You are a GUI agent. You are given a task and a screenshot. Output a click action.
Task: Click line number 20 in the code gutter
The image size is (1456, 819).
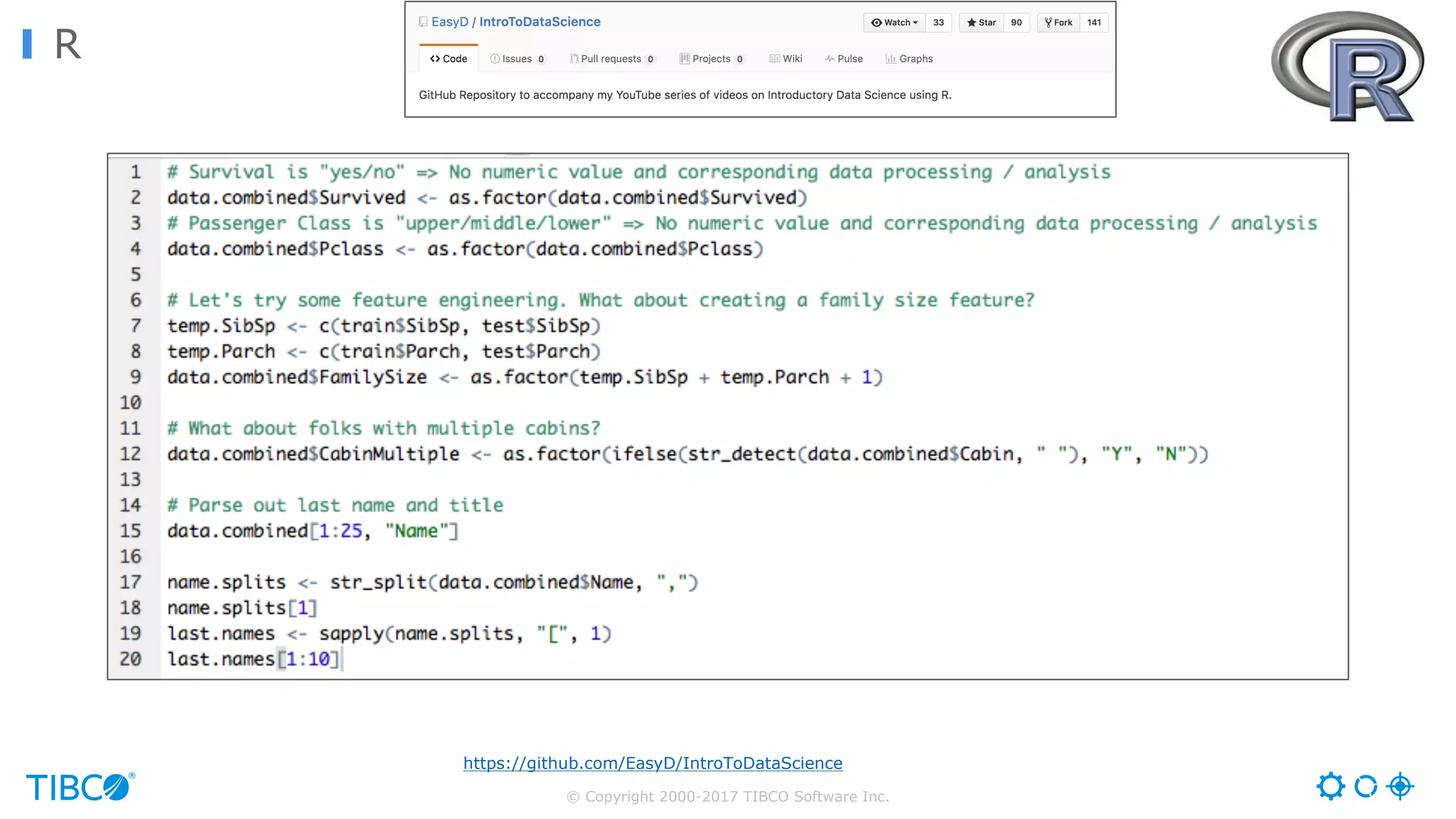(130, 659)
